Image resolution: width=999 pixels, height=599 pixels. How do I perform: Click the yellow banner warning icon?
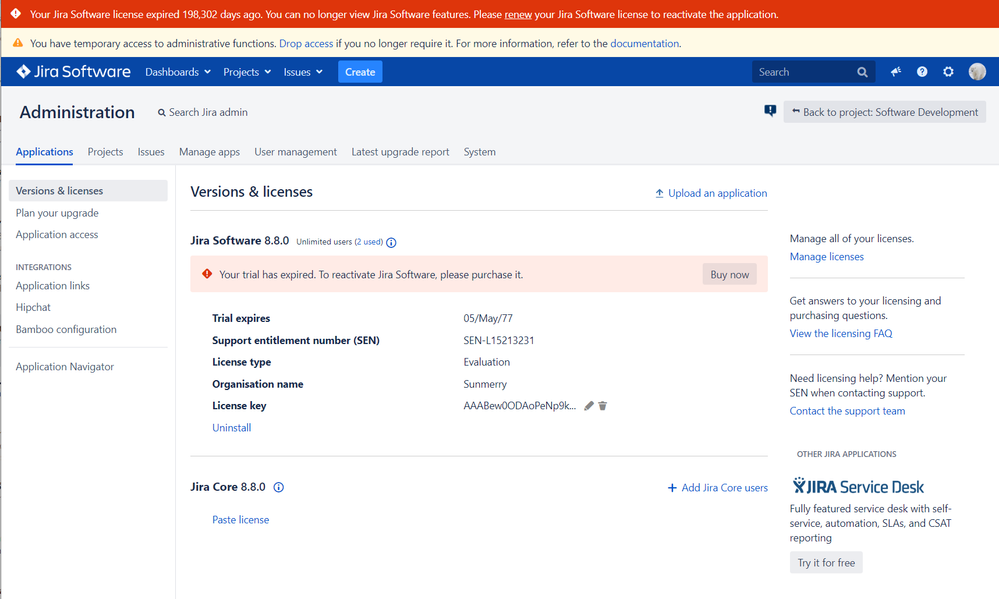click(x=18, y=43)
